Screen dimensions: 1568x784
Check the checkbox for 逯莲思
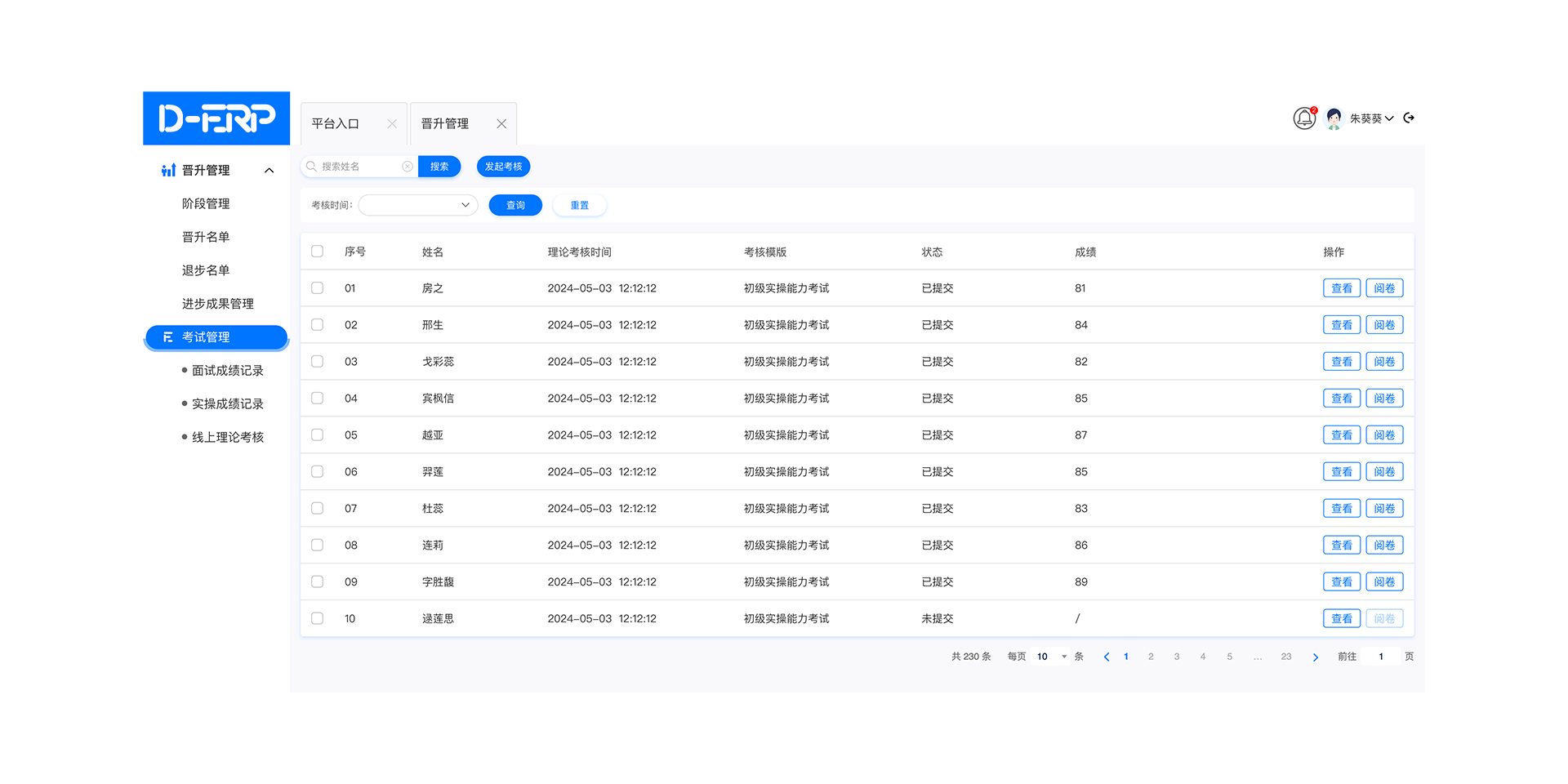[x=317, y=618]
